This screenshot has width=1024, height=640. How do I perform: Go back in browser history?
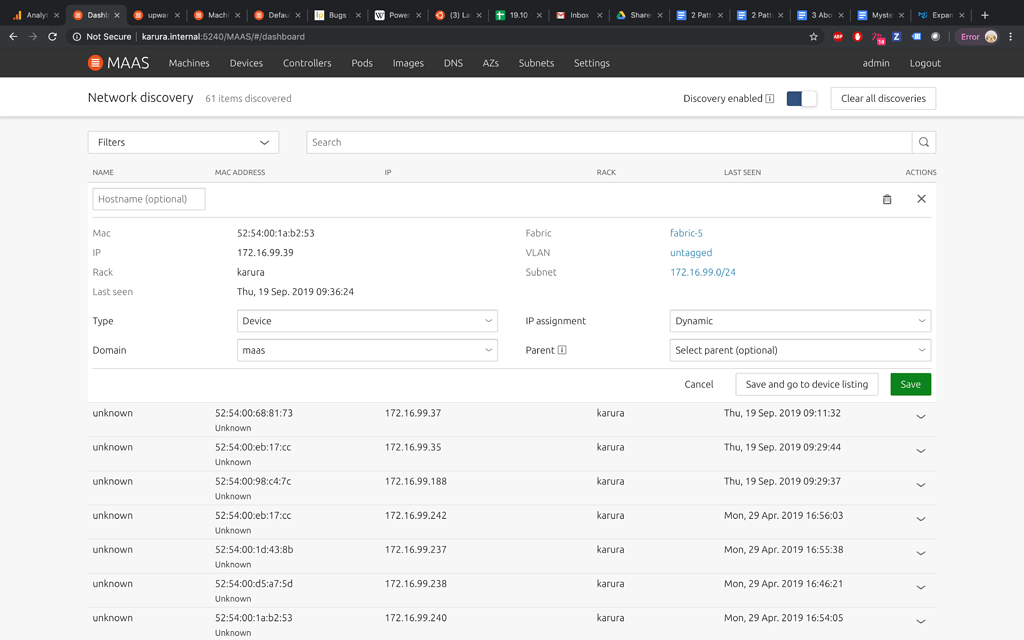13,37
